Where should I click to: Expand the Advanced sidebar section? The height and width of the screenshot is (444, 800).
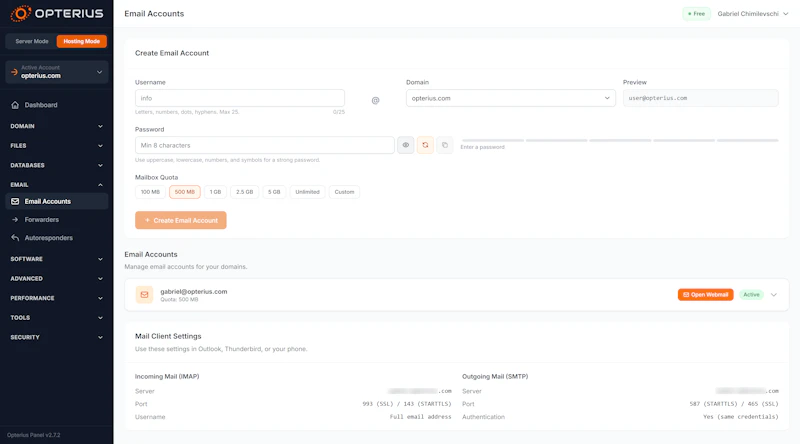[57, 279]
